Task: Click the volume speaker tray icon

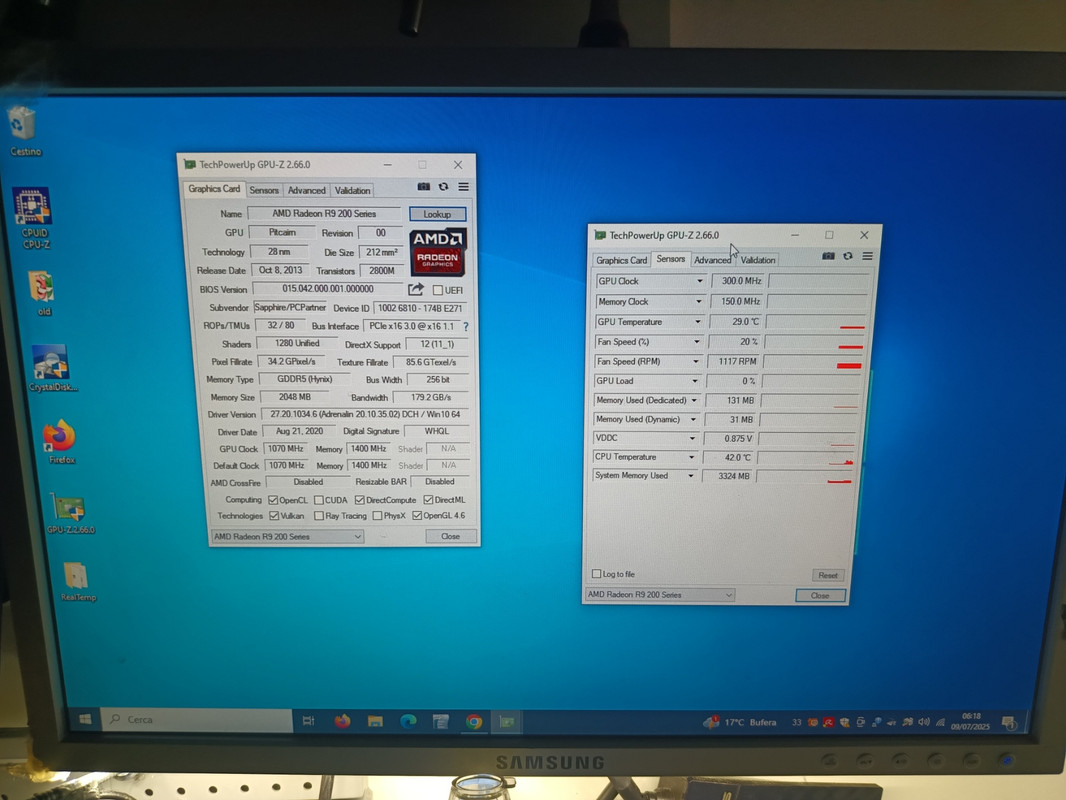Action: click(924, 722)
